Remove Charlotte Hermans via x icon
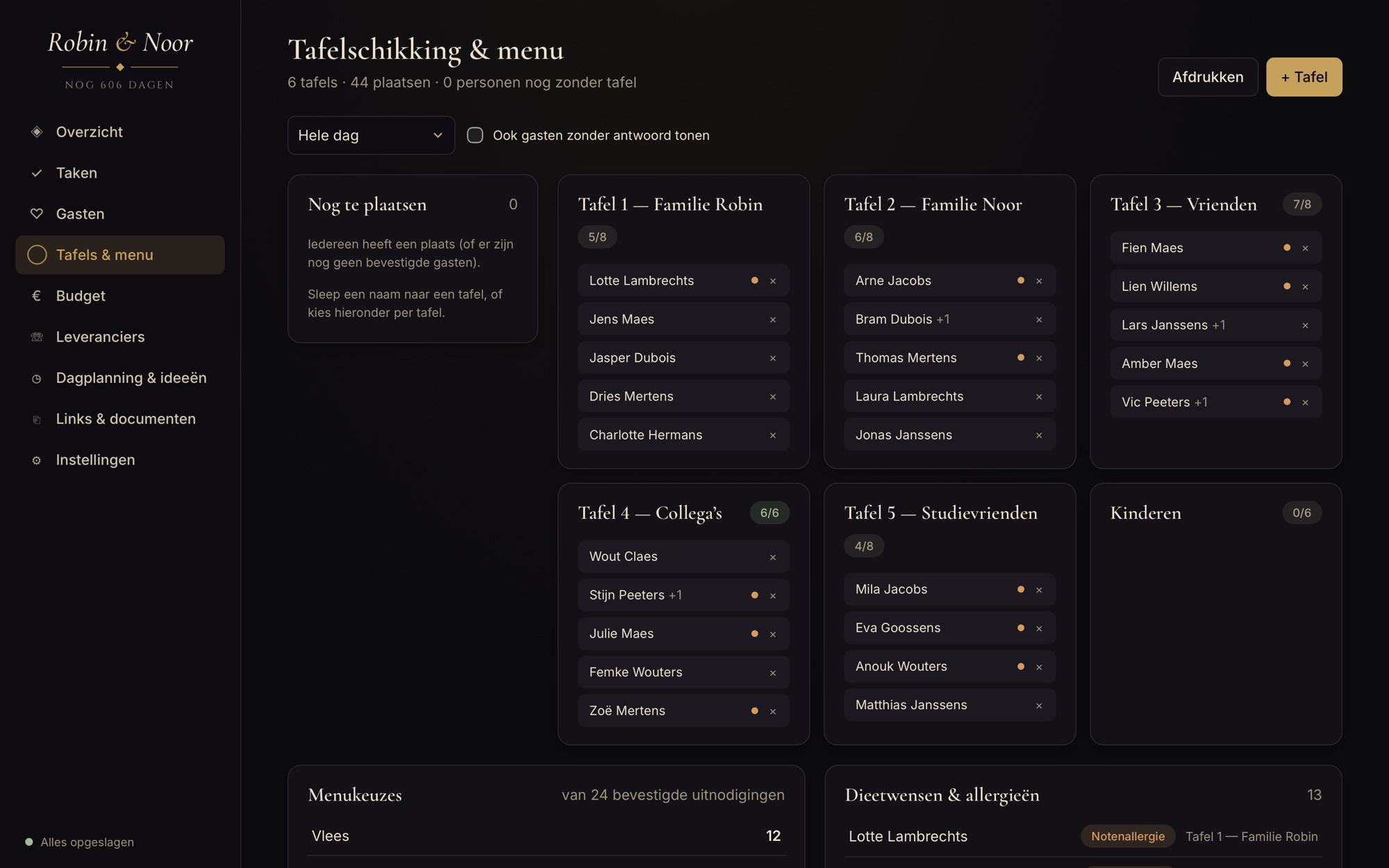This screenshot has height=868, width=1389. pos(773,435)
